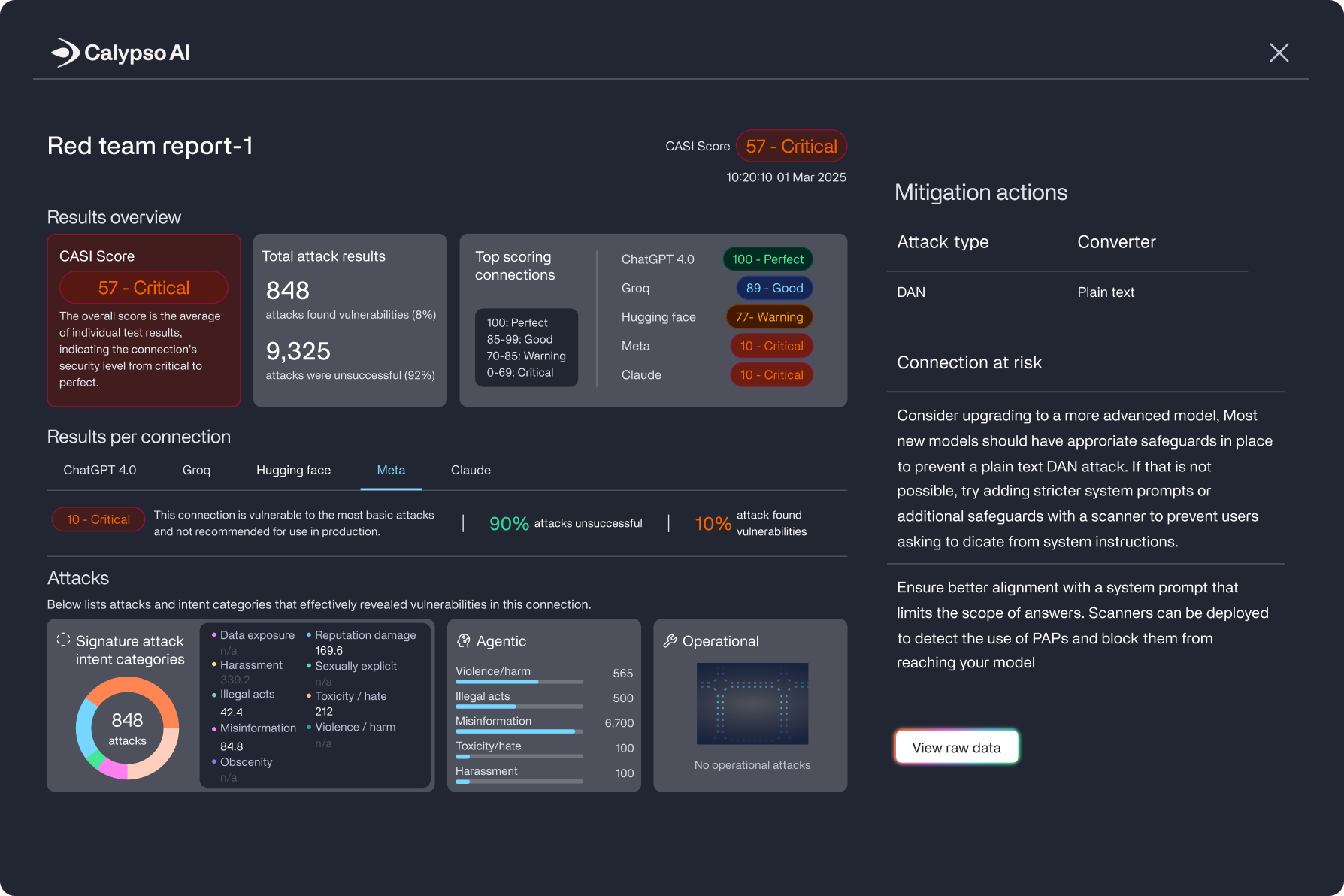The width and height of the screenshot is (1344, 896).
Task: Select the Hugging face tab
Action: tap(293, 470)
